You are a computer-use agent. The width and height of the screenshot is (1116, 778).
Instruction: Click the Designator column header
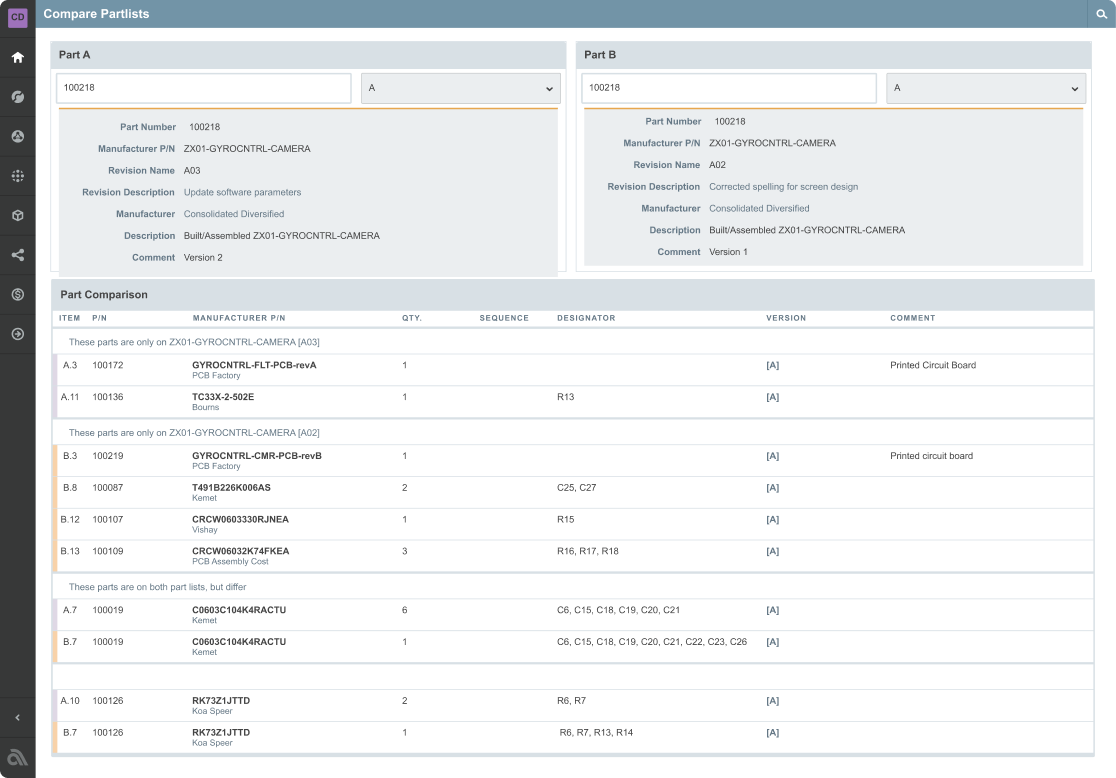tap(586, 318)
